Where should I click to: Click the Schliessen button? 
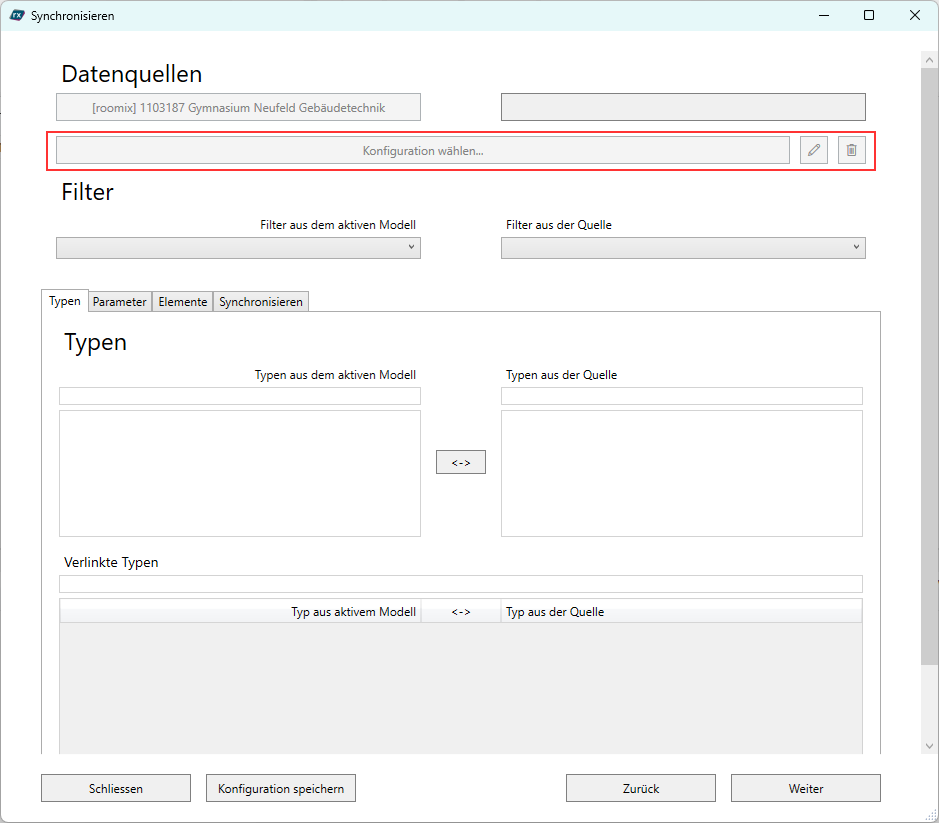tap(116, 788)
